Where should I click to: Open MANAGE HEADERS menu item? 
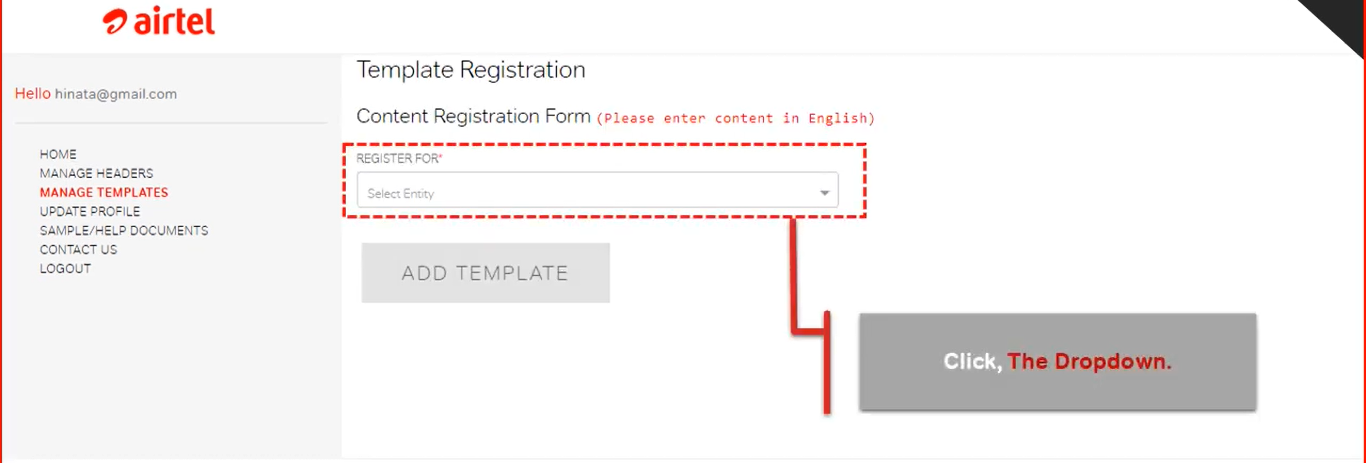[96, 173]
